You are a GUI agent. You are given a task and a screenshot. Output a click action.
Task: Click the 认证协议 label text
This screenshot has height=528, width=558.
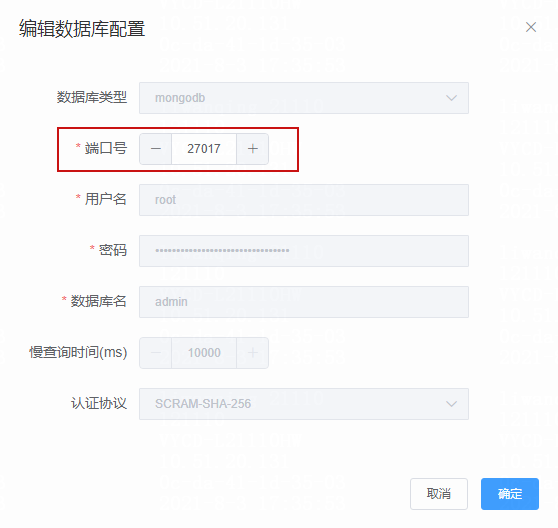99,403
